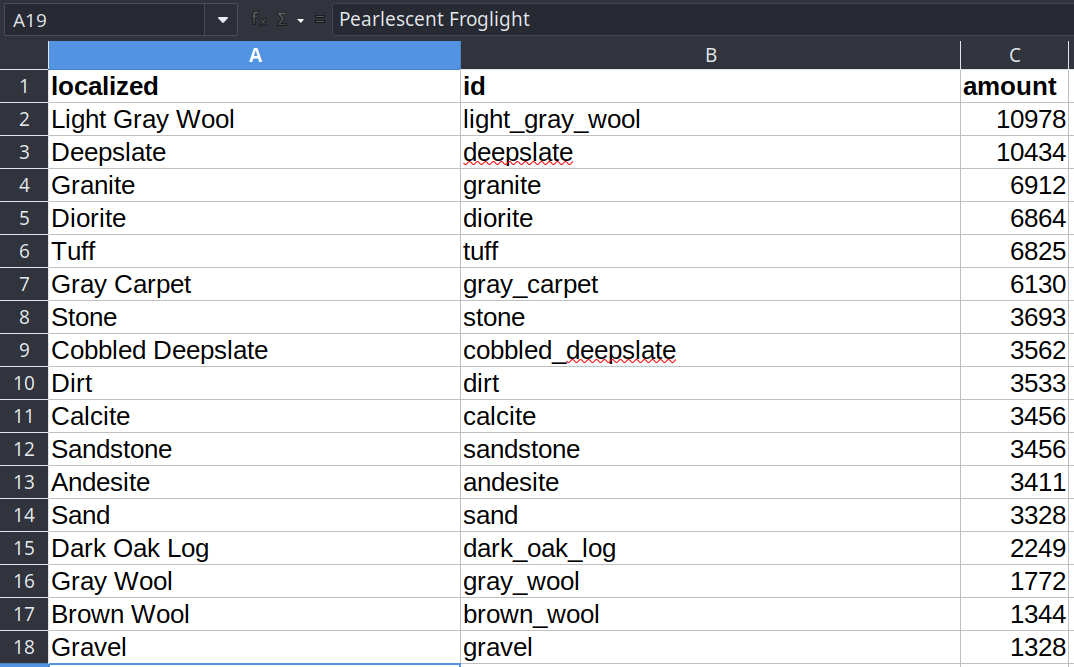
Task: Click the cell containing Light Gray Wool
Action: click(255, 120)
